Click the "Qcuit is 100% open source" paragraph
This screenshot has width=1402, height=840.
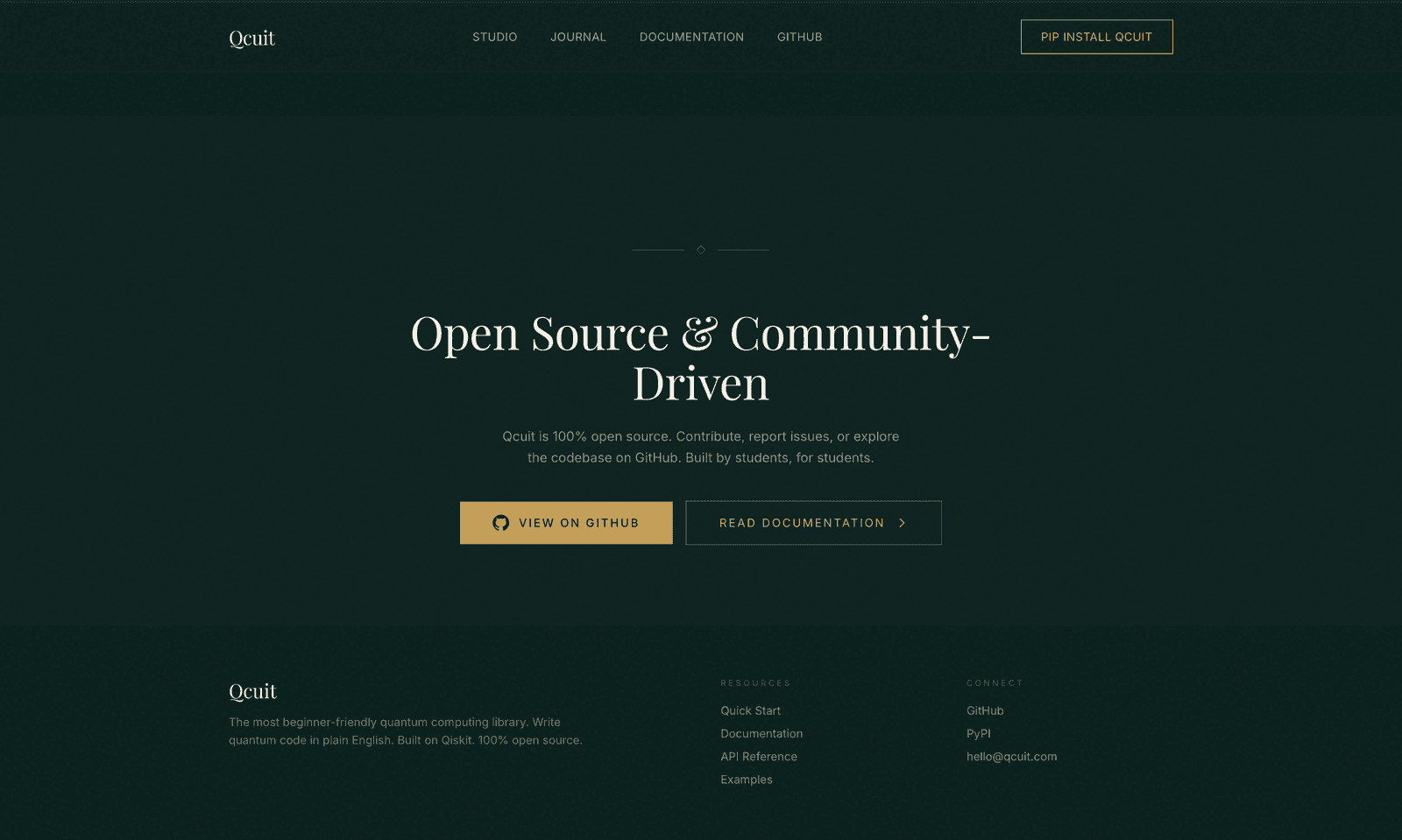pyautogui.click(x=701, y=447)
